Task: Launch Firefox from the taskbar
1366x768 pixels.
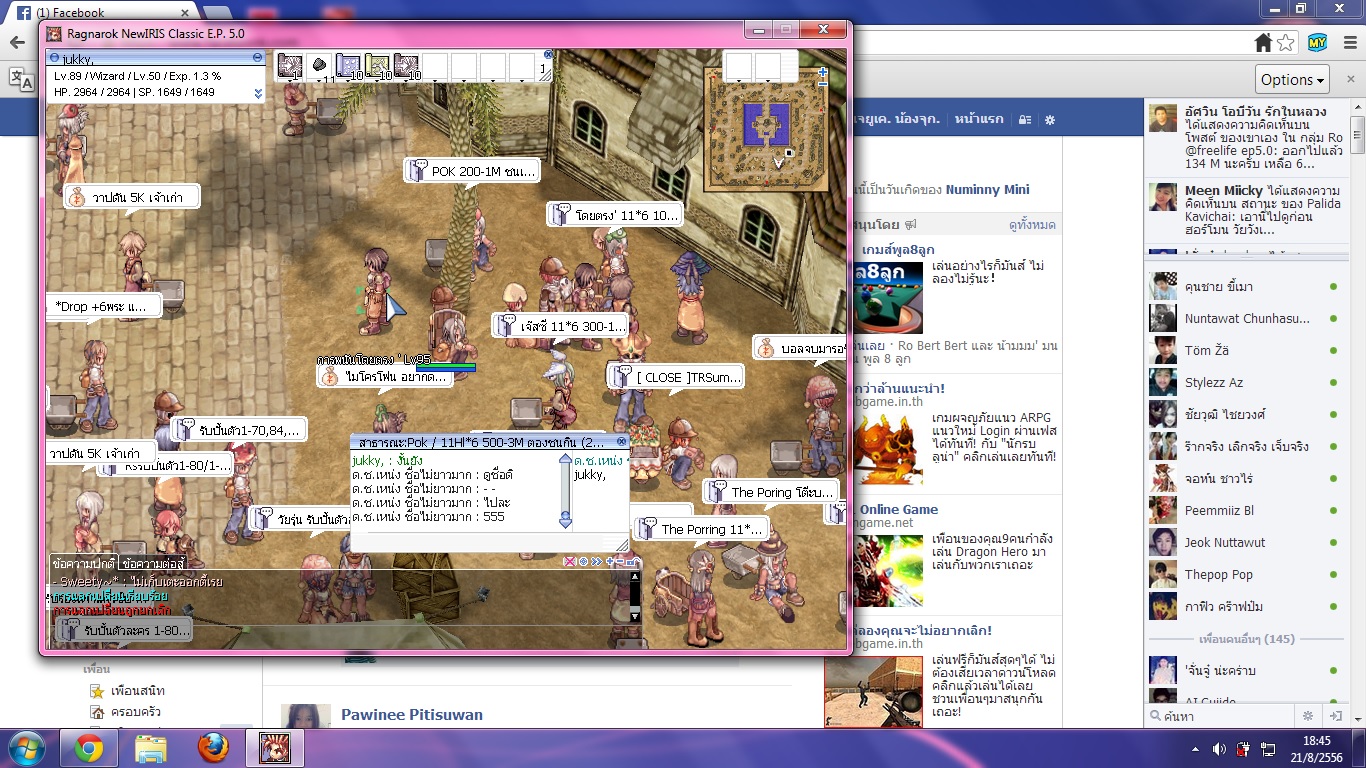Action: click(x=213, y=748)
